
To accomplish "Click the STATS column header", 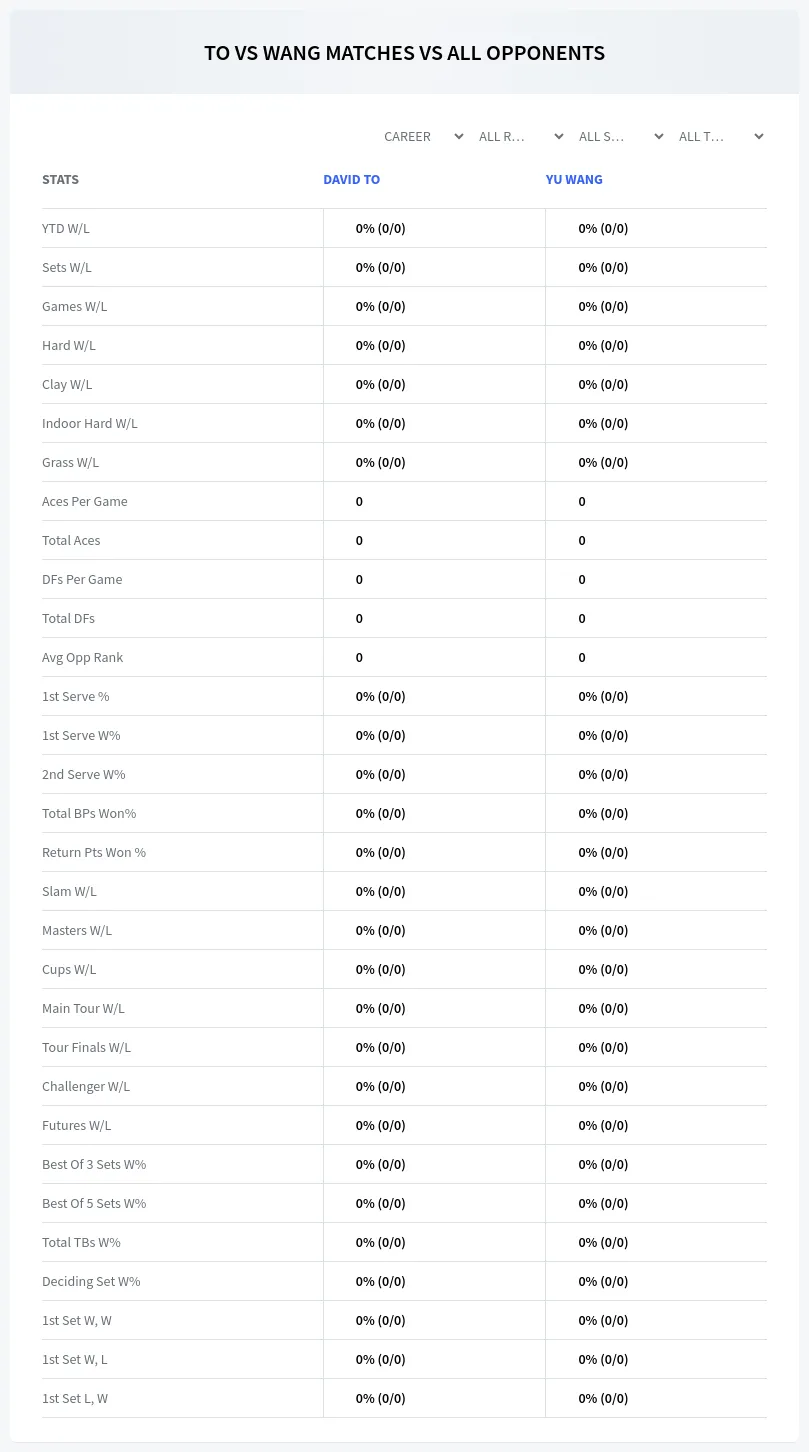I will 60,180.
